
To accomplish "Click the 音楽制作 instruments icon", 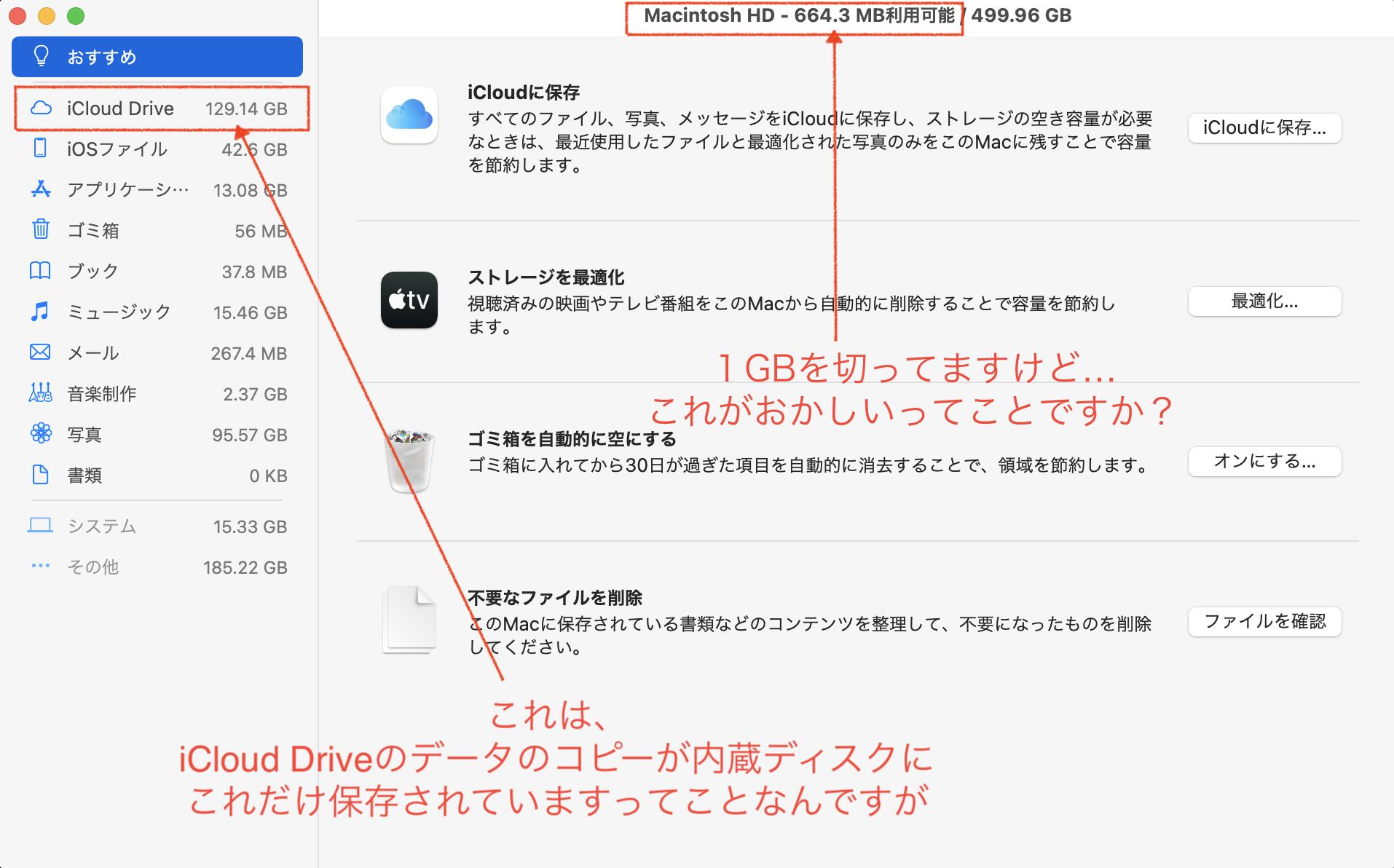I will pos(41,393).
